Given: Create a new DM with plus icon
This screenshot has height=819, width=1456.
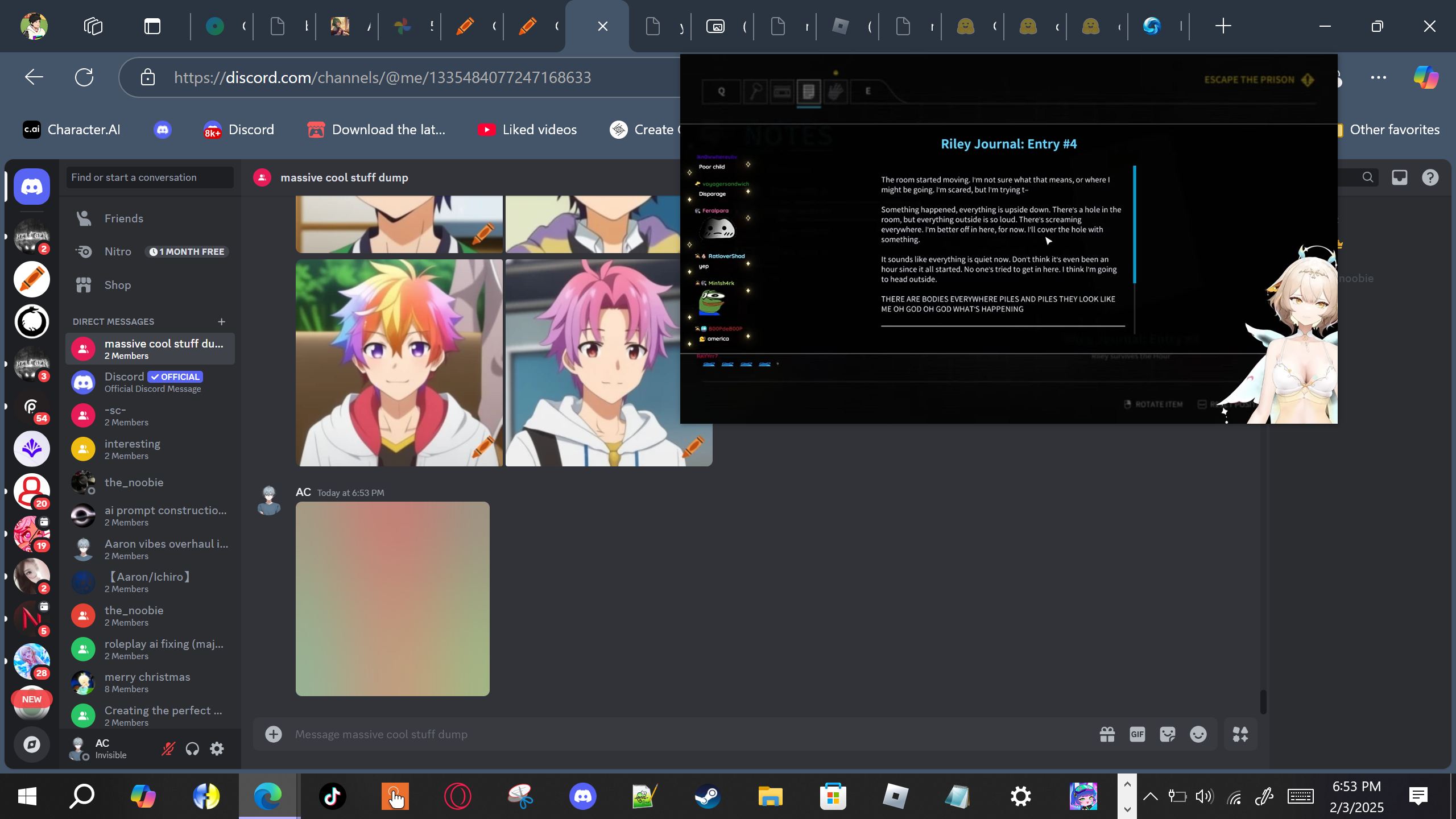Looking at the screenshot, I should (x=222, y=322).
